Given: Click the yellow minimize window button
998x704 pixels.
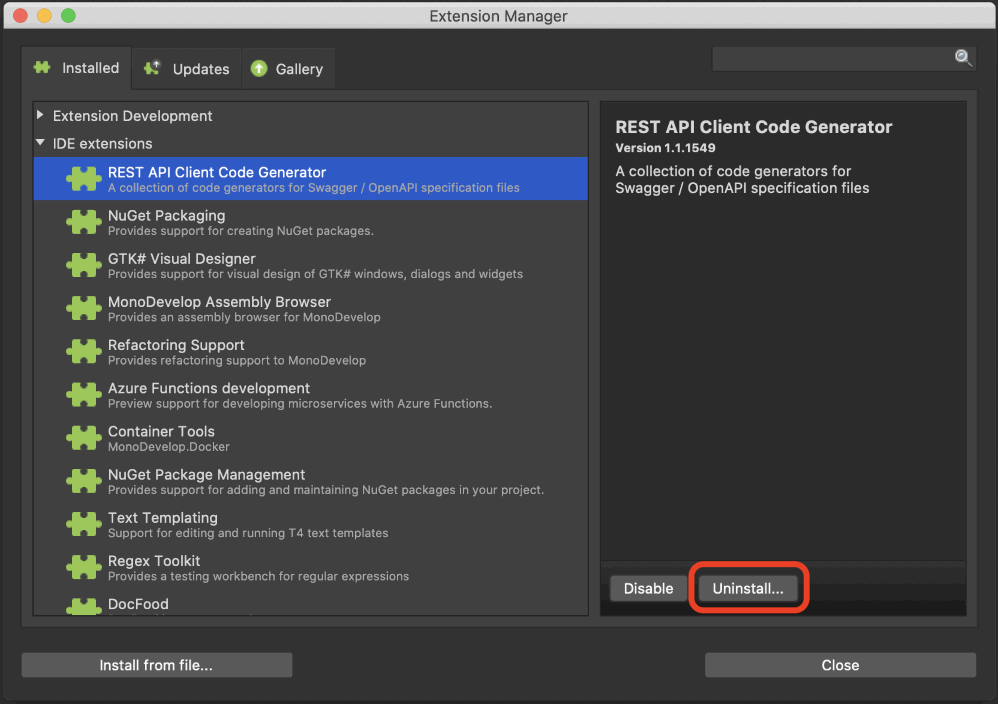Looking at the screenshot, I should 44,16.
